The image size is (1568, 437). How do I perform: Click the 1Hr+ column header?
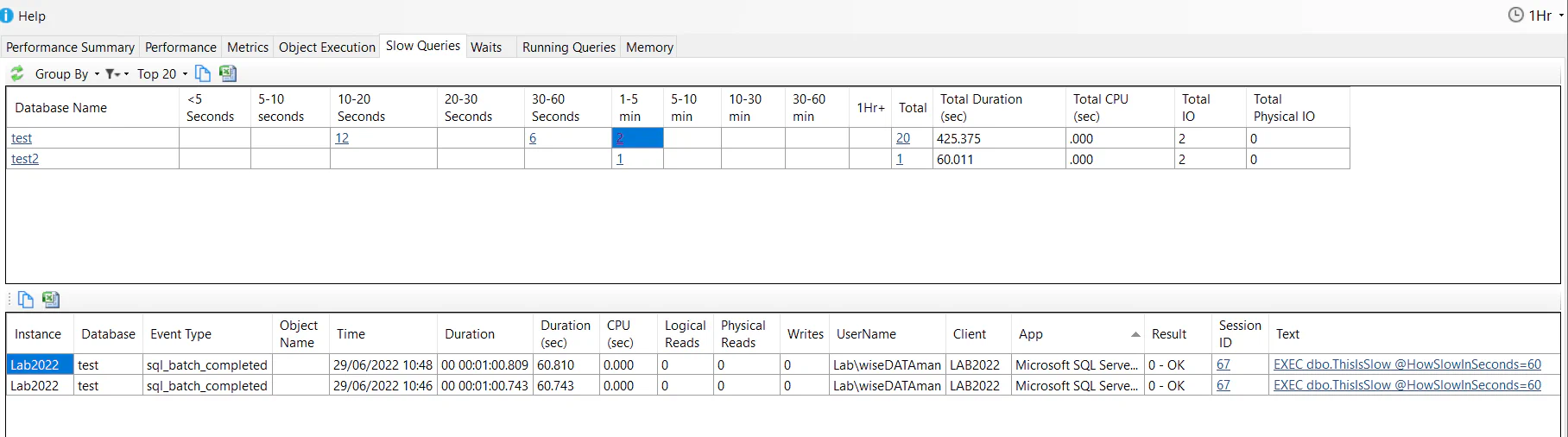870,108
